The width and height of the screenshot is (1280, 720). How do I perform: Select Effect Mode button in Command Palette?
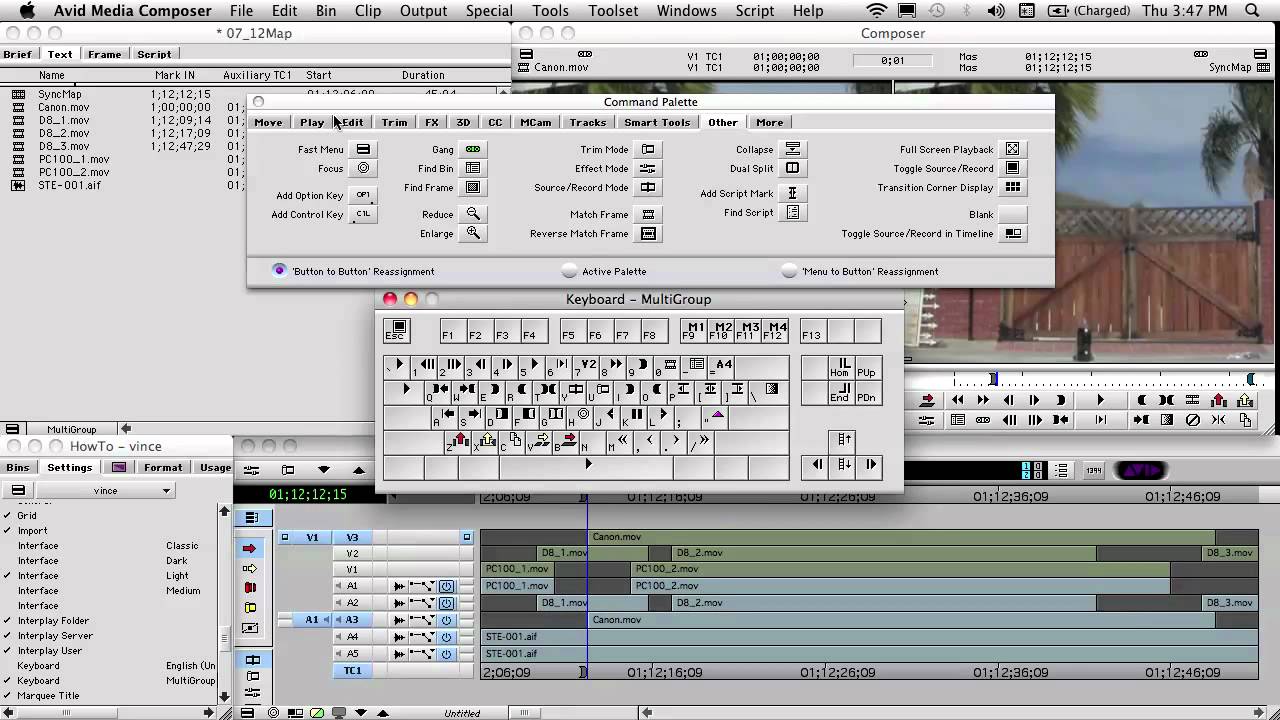click(648, 168)
